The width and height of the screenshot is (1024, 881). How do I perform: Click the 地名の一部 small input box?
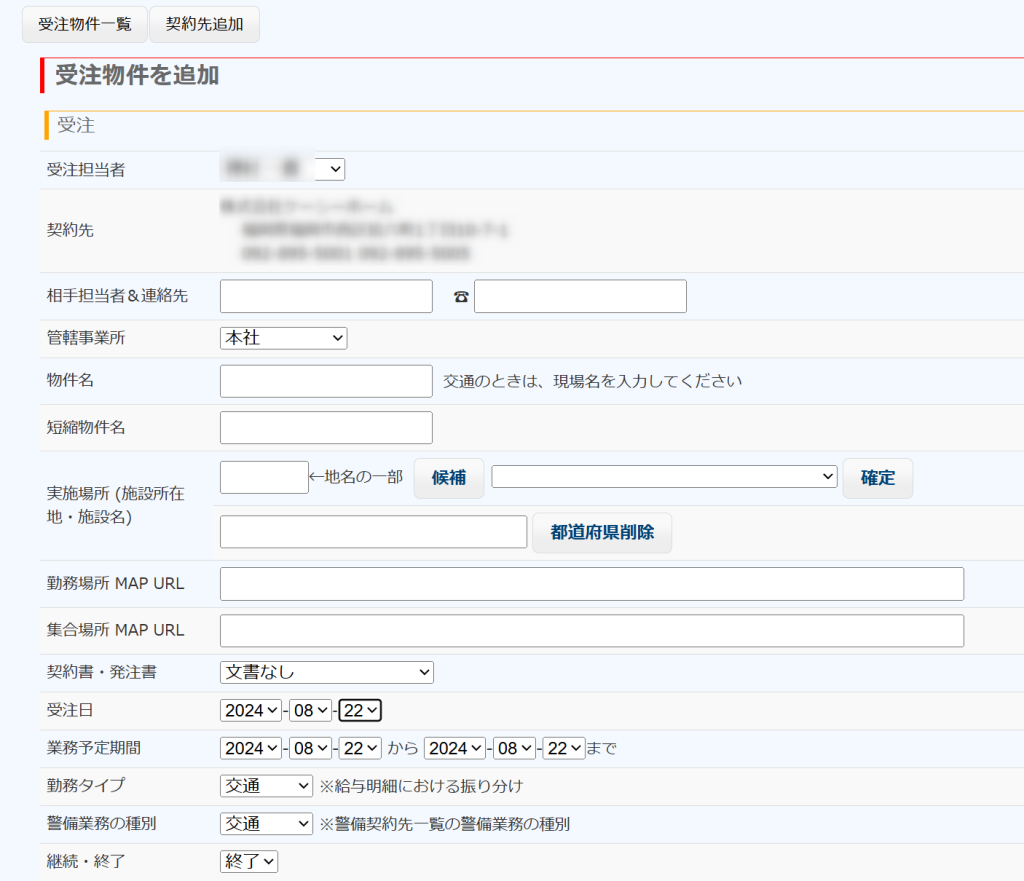pyautogui.click(x=264, y=477)
